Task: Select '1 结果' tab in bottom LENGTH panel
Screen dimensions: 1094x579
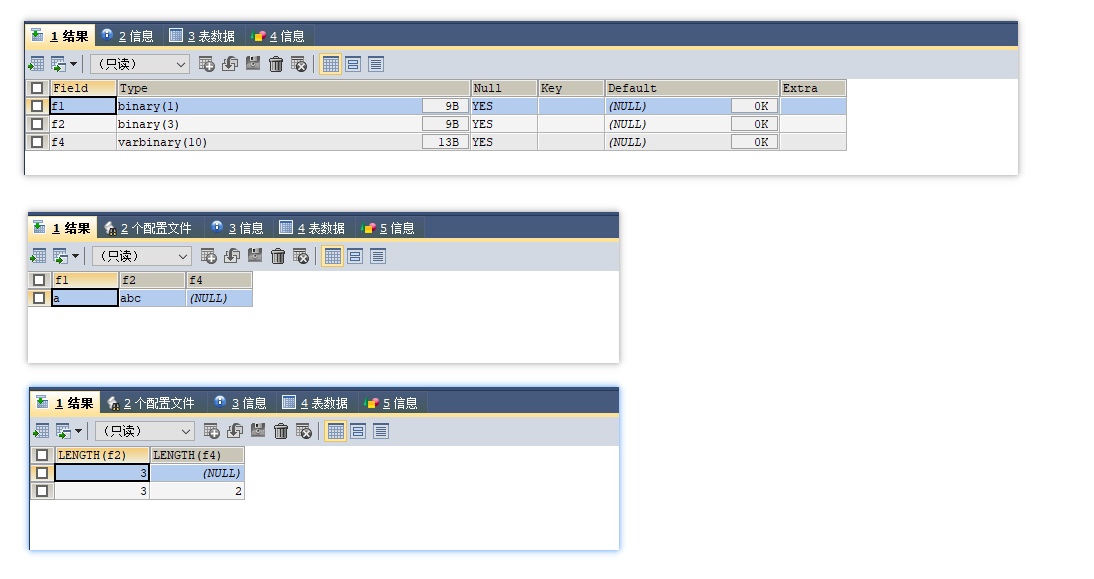Action: tap(65, 403)
